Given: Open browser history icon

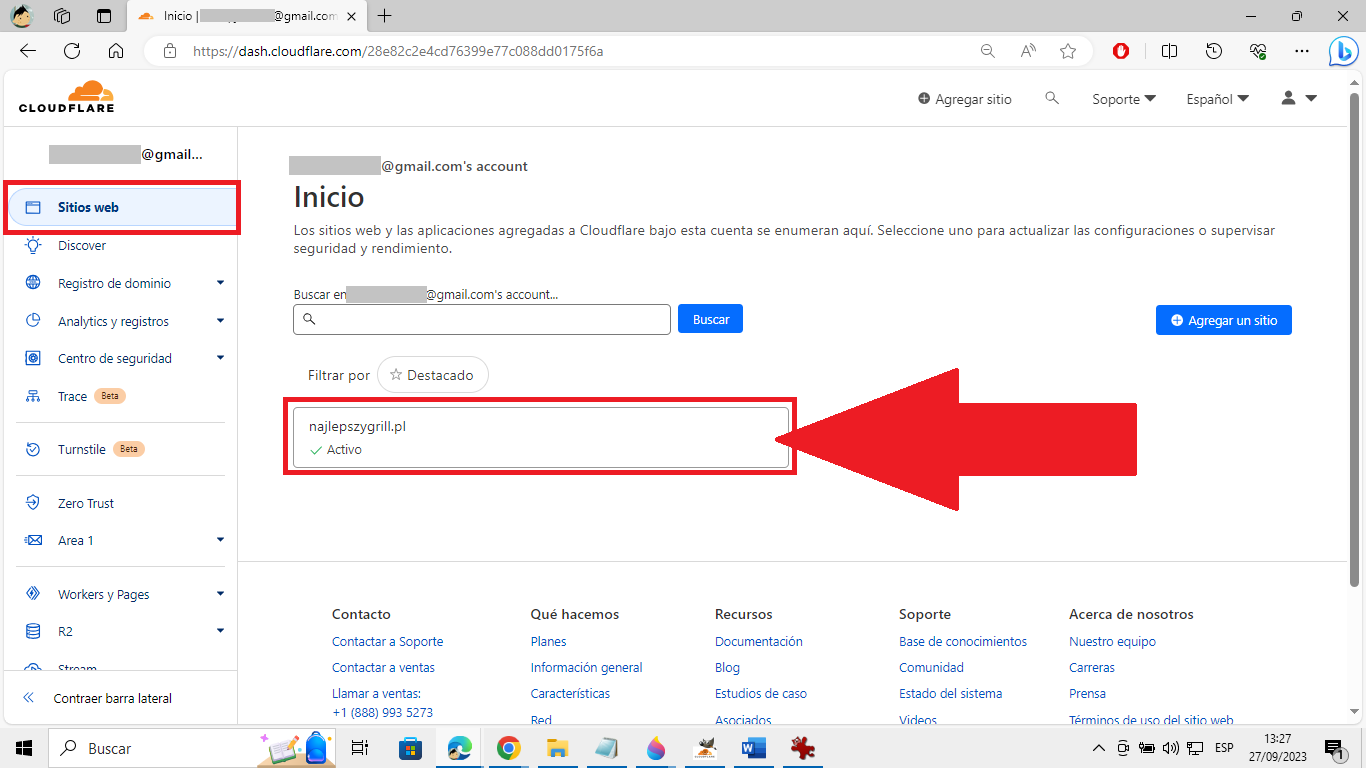Looking at the screenshot, I should (1214, 51).
